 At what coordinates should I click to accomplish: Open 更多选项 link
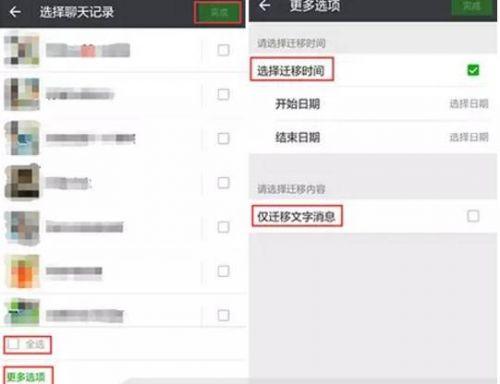[26, 377]
